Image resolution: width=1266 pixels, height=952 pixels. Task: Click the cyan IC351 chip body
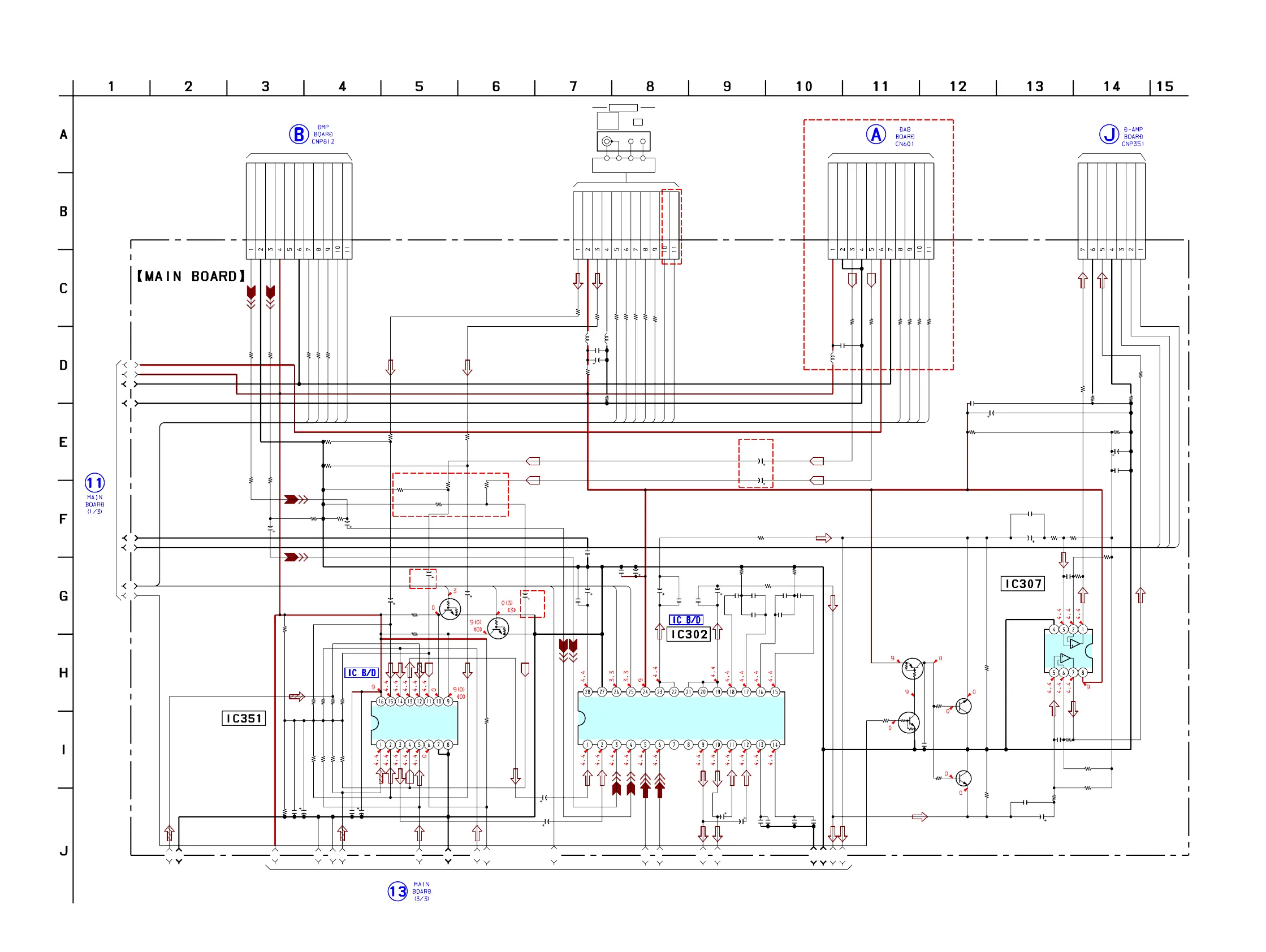point(415,722)
